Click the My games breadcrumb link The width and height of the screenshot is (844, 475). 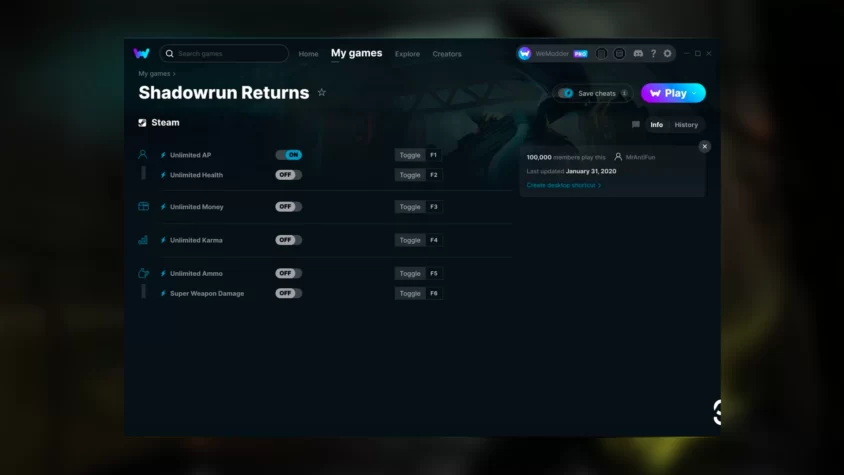(154, 74)
